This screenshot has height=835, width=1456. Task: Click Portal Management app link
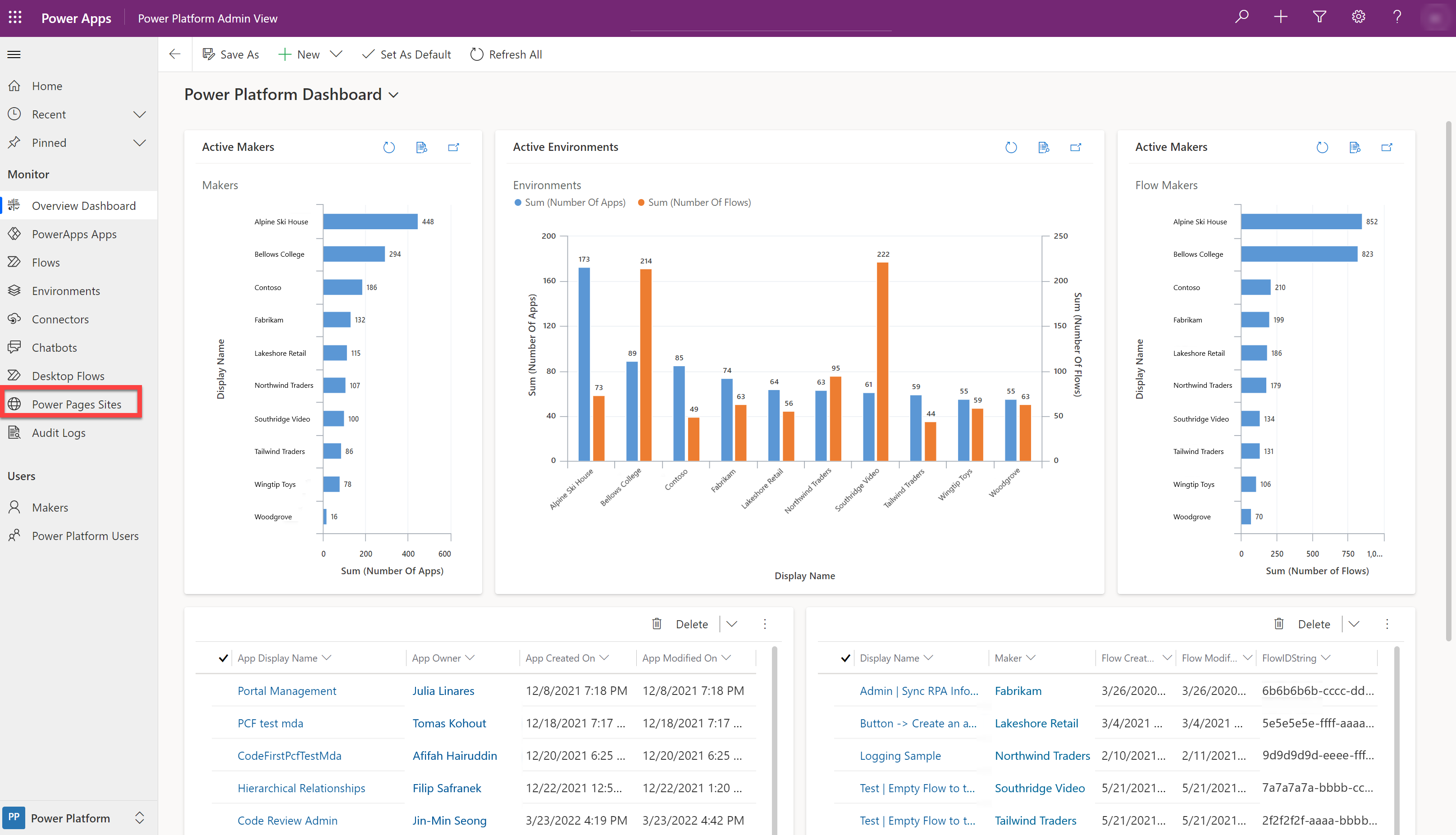(x=286, y=690)
